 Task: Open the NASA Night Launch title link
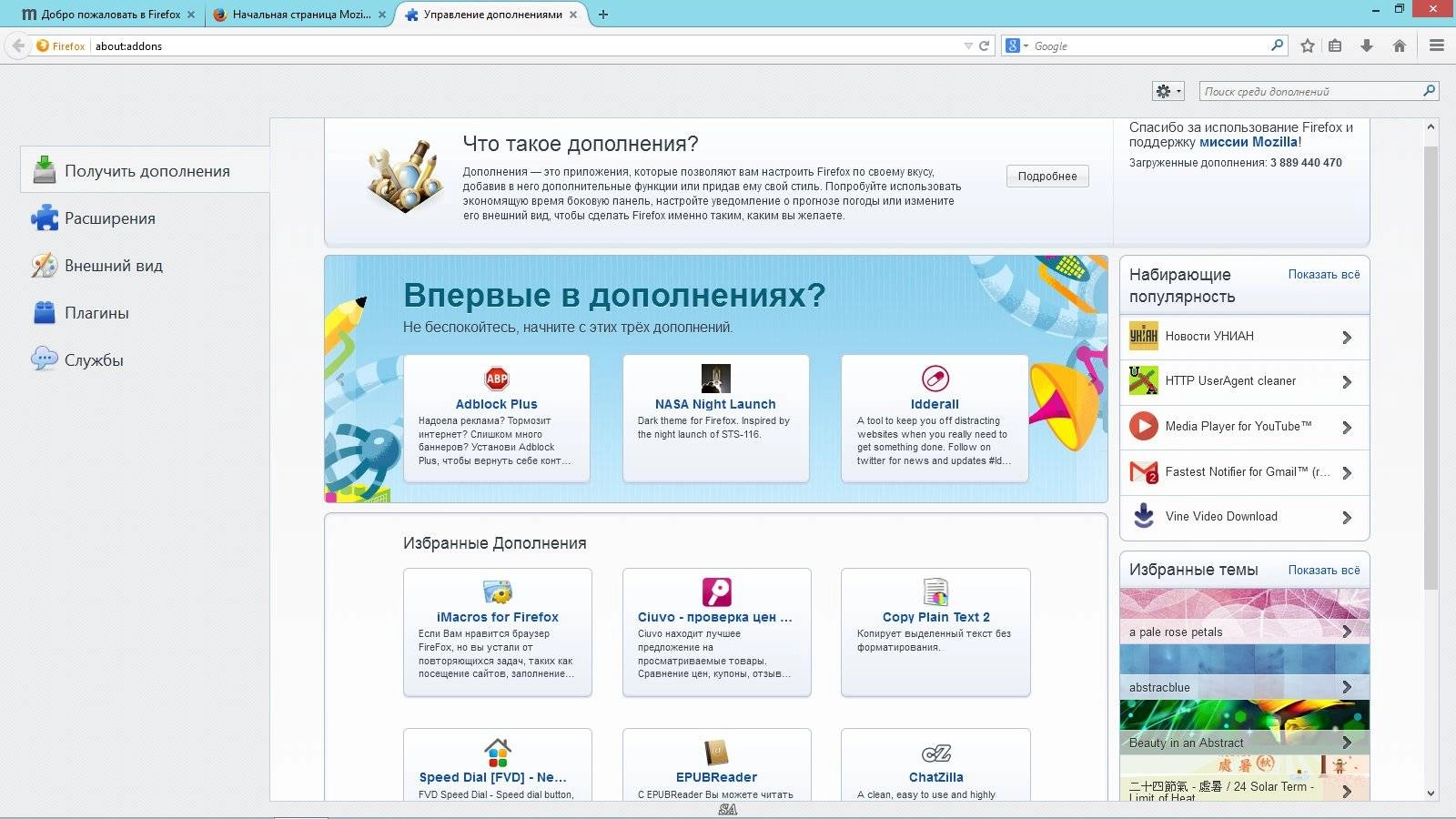pos(715,404)
